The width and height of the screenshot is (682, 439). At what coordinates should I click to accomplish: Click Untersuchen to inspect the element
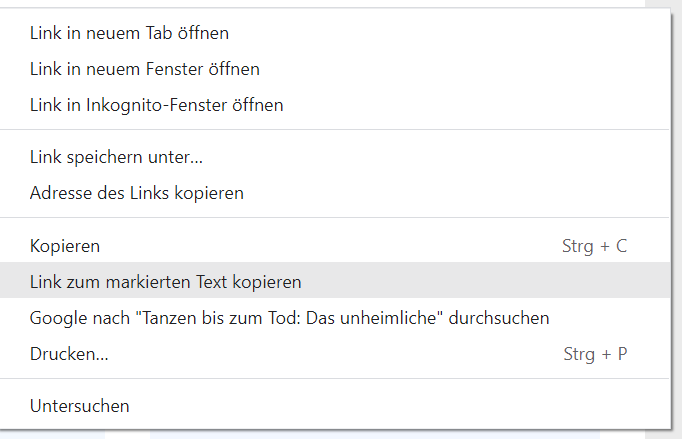coord(80,406)
